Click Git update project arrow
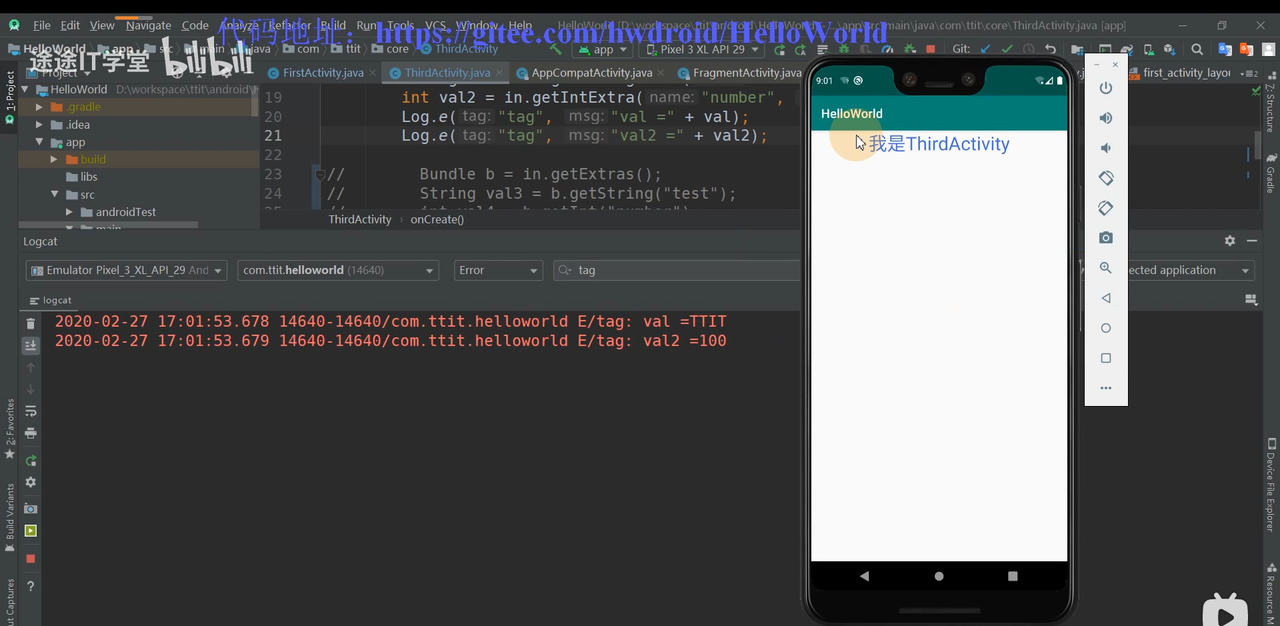 tap(986, 49)
